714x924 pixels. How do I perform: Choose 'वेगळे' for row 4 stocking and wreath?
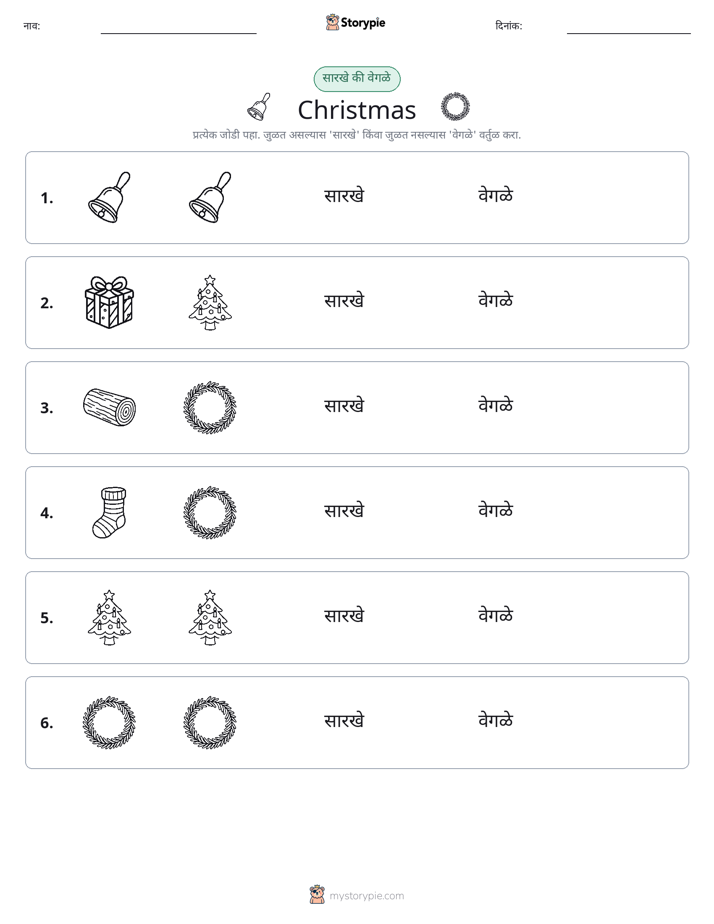coord(495,510)
